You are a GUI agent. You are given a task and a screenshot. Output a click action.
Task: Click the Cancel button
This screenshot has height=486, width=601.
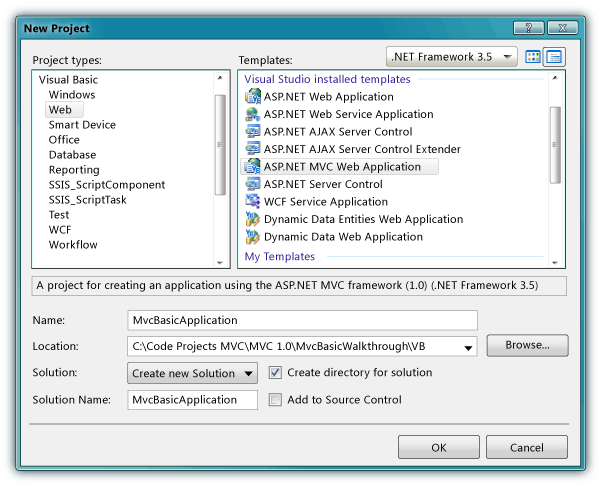(527, 447)
